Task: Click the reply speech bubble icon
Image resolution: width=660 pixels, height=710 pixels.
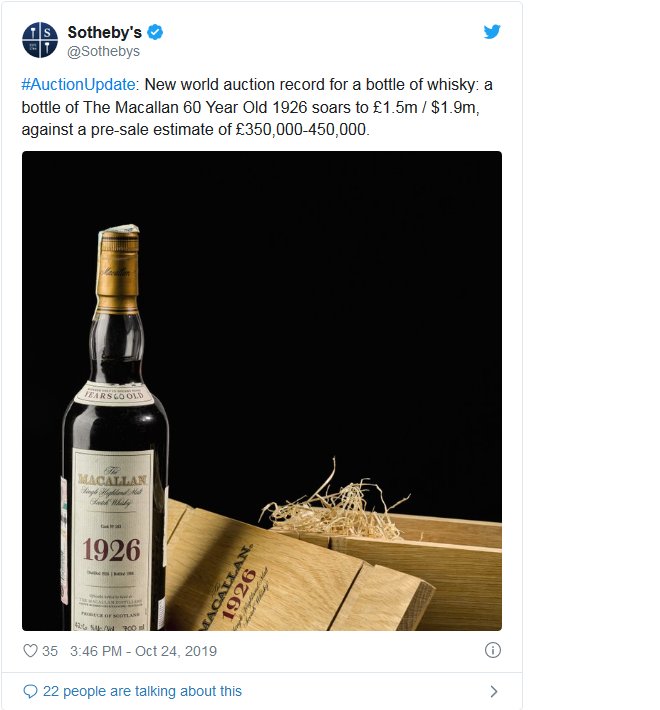Action: 30,691
